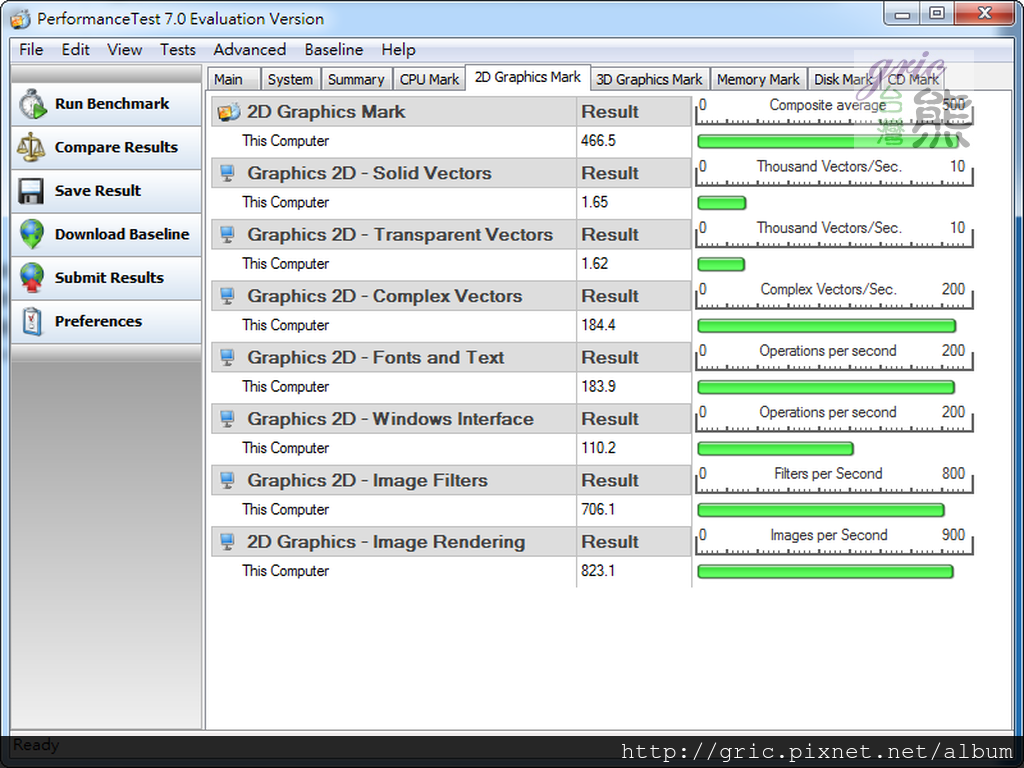
Task: Click the Images per Second scale ruler
Action: pos(834,541)
